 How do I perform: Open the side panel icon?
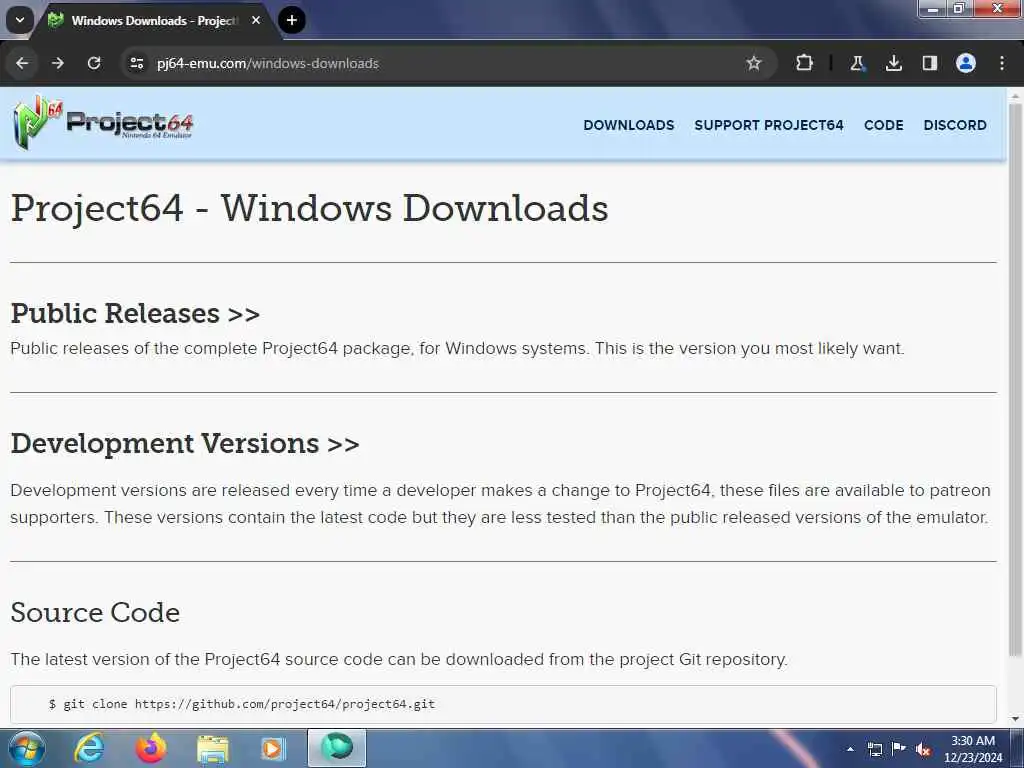point(929,63)
